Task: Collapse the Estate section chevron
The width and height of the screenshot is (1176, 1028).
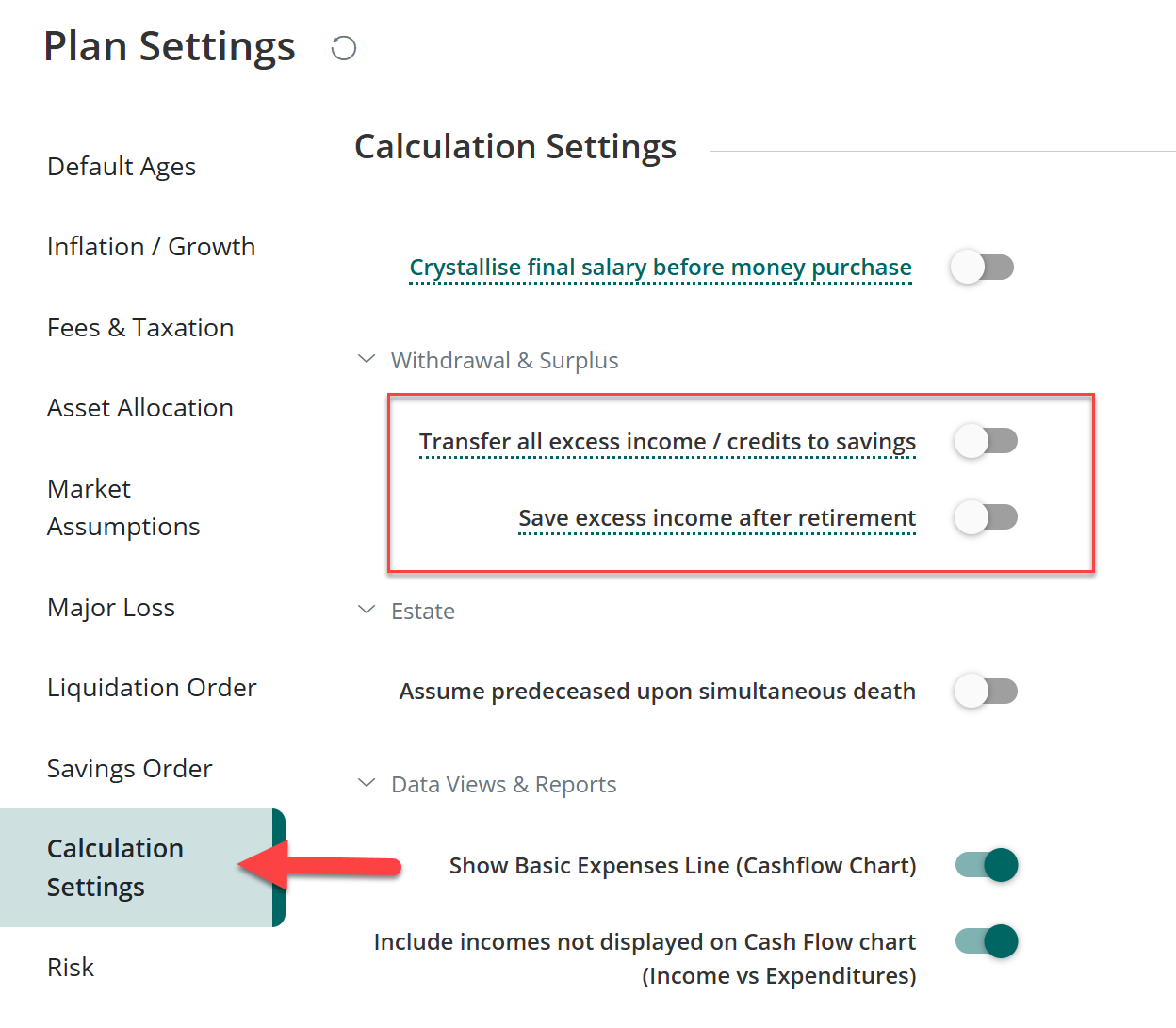Action: pyautogui.click(x=367, y=610)
